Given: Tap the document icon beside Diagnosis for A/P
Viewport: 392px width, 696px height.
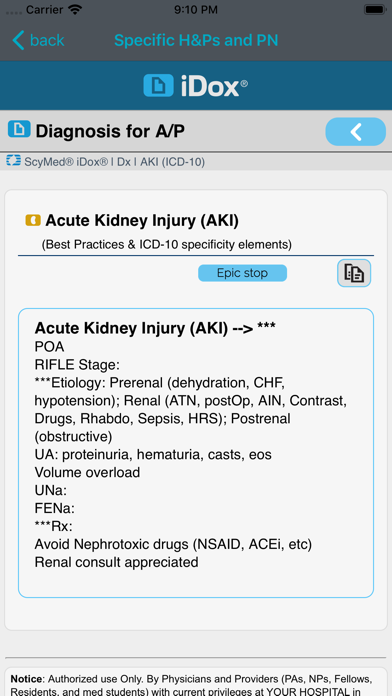Looking at the screenshot, I should pos(19,129).
